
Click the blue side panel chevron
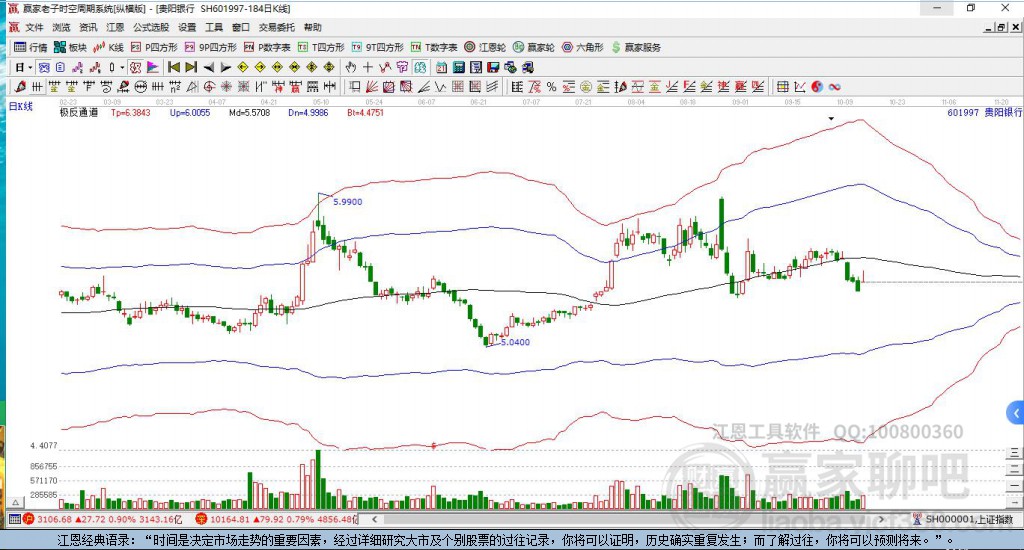click(1015, 413)
